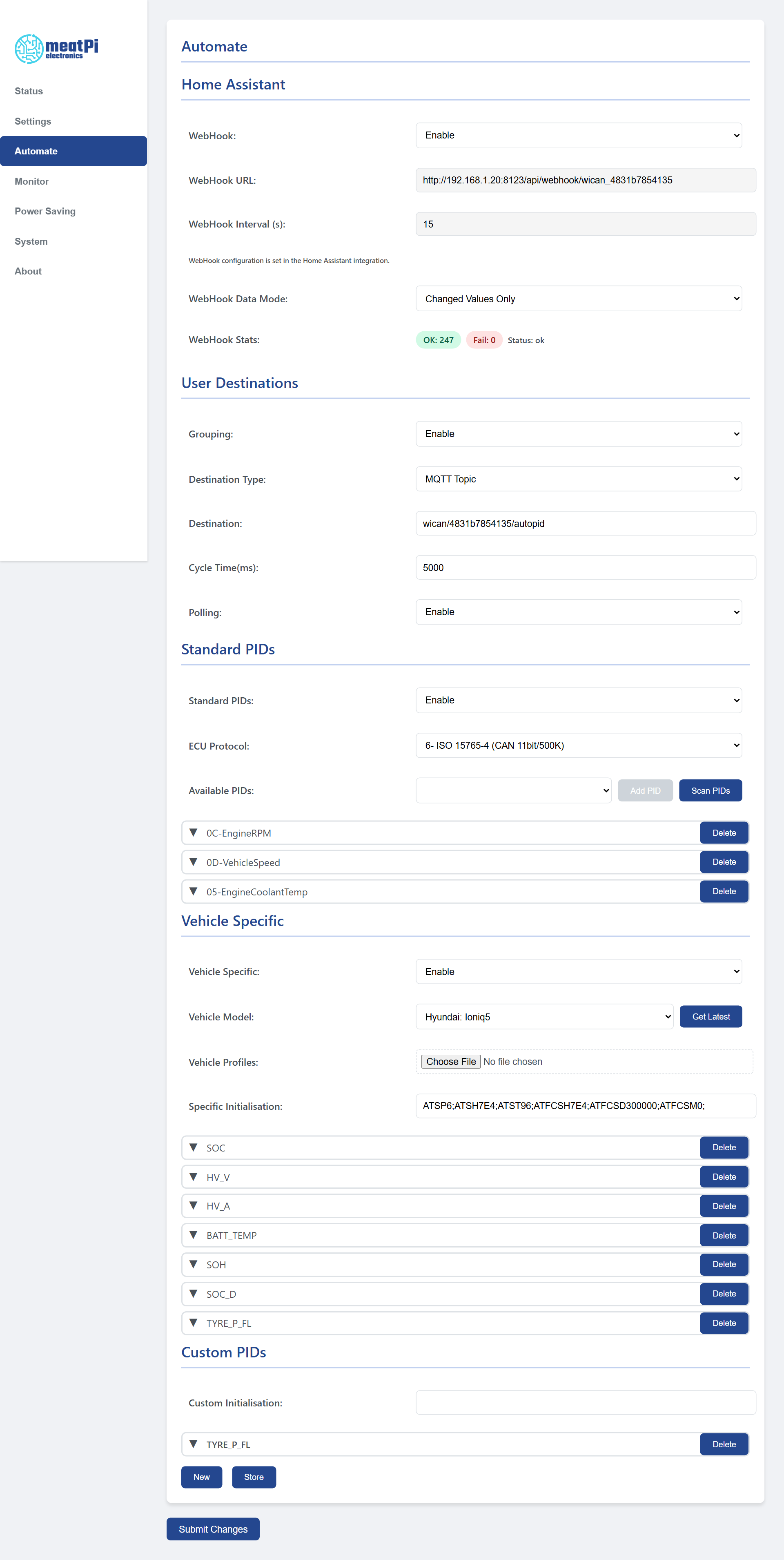Open the Vehicle Specific enable dropdown

pos(579,971)
